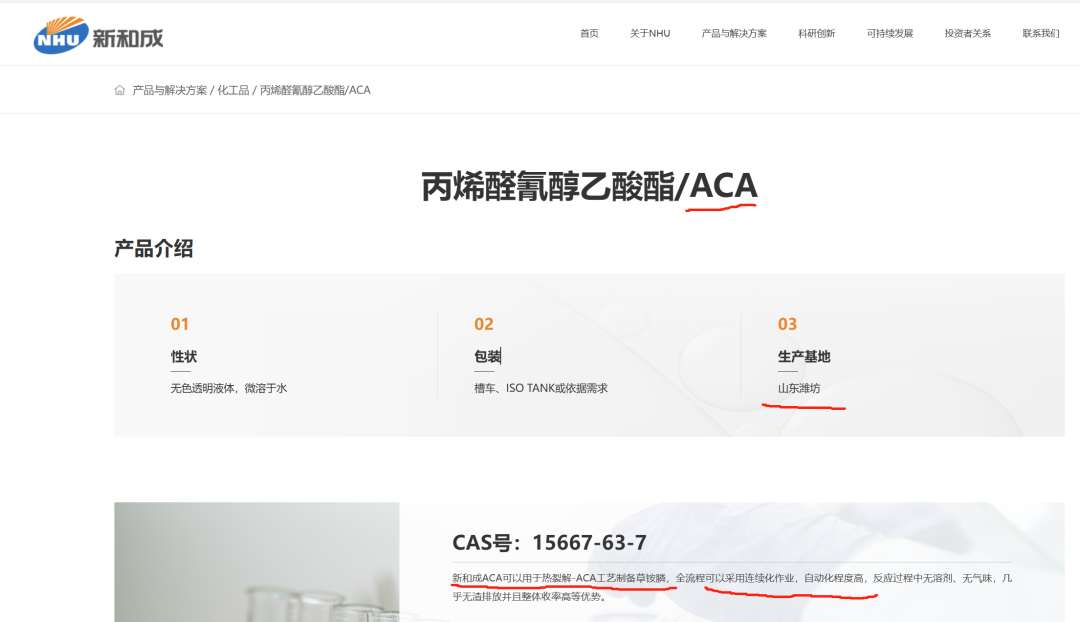Click 联系我们 in the navigation bar
1080x622 pixels.
(x=1041, y=33)
